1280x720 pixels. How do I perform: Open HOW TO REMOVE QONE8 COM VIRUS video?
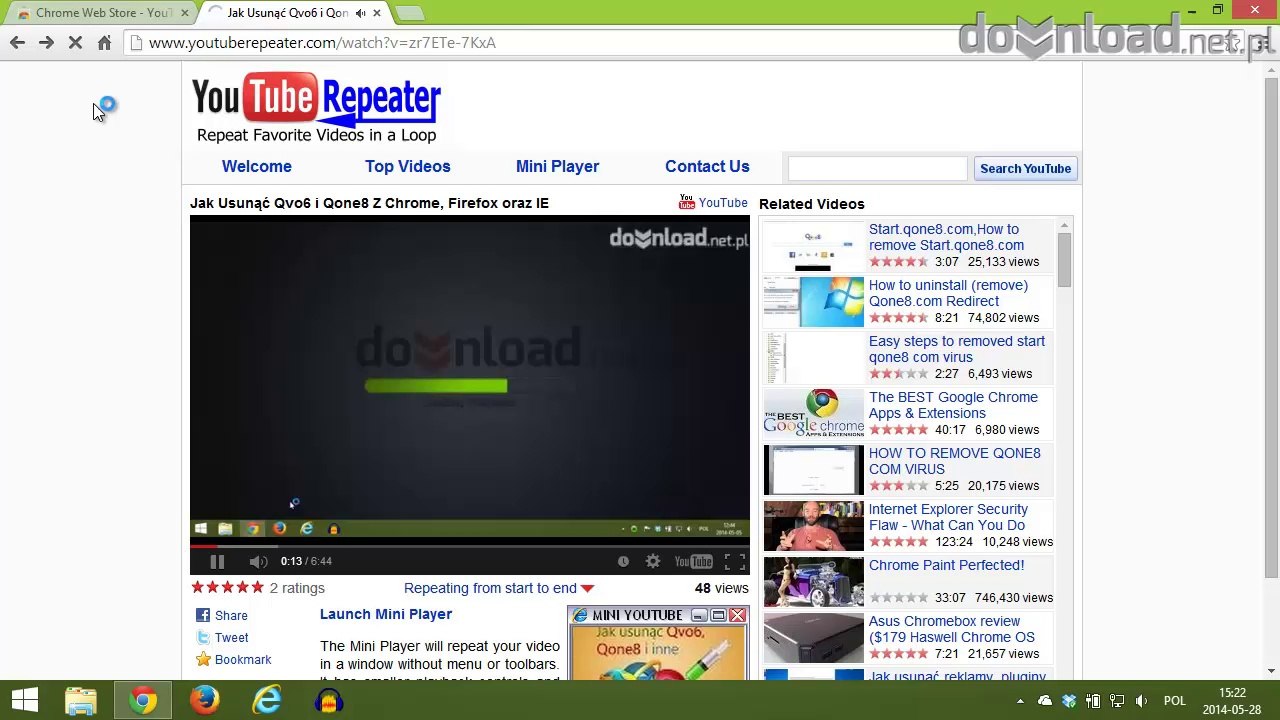coord(955,461)
